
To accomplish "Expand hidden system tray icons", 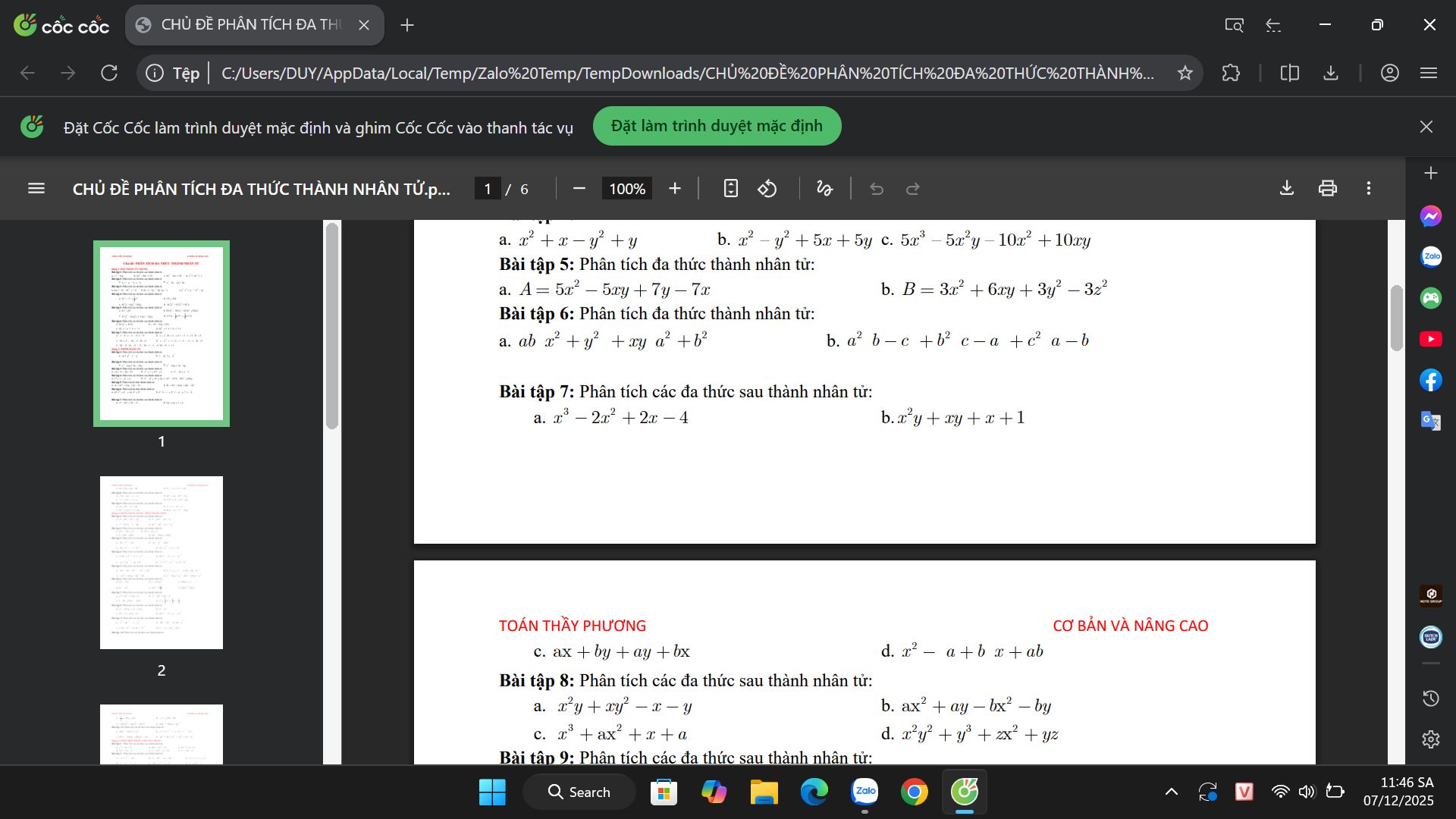I will (1171, 792).
